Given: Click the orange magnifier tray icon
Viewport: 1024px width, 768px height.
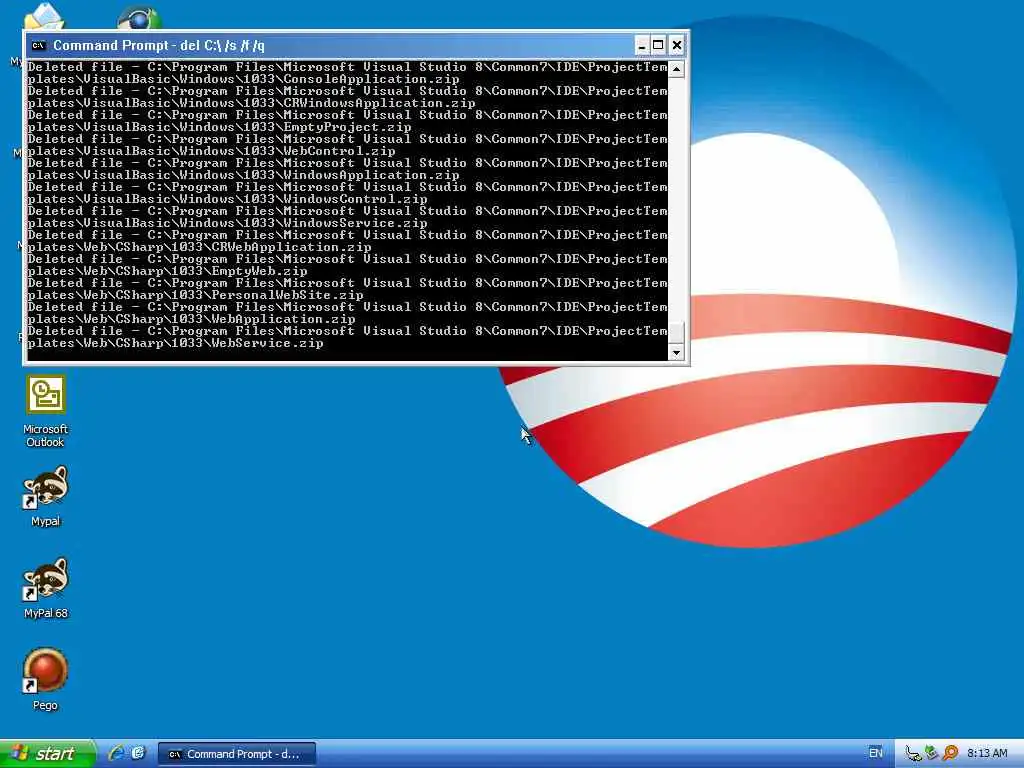Looking at the screenshot, I should point(950,754).
